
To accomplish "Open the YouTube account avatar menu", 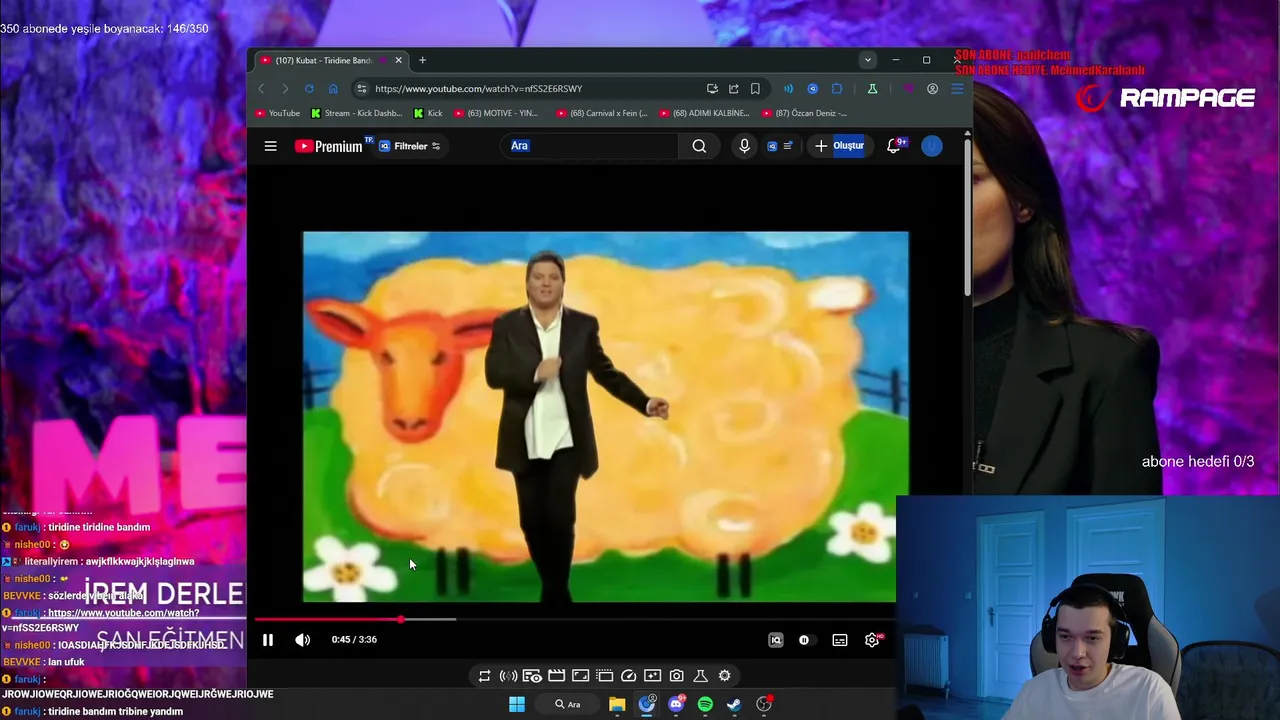I will pyautogui.click(x=931, y=146).
